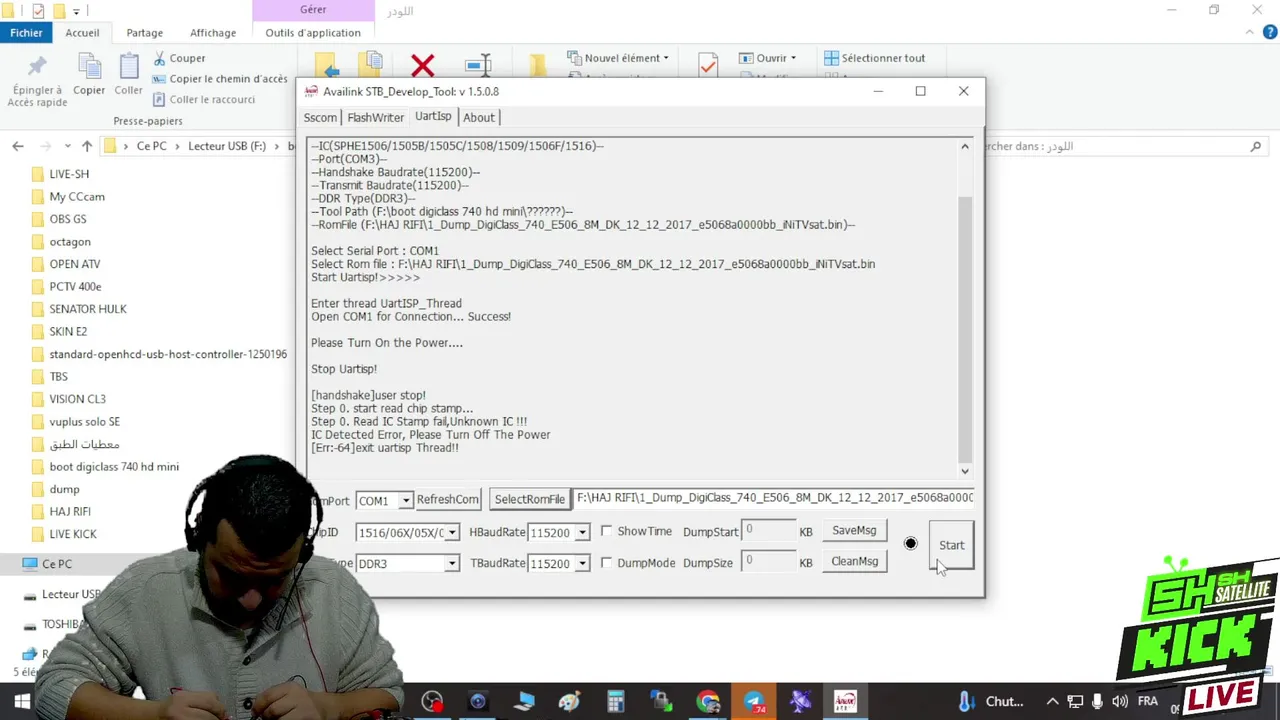The height and width of the screenshot is (720, 1280).
Task: Open Availink tool icon on taskbar
Action: point(846,701)
